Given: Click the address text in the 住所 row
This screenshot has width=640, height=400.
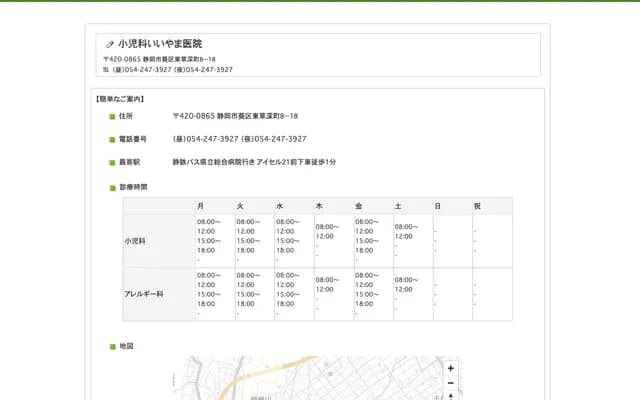Looking at the screenshot, I should [x=235, y=116].
